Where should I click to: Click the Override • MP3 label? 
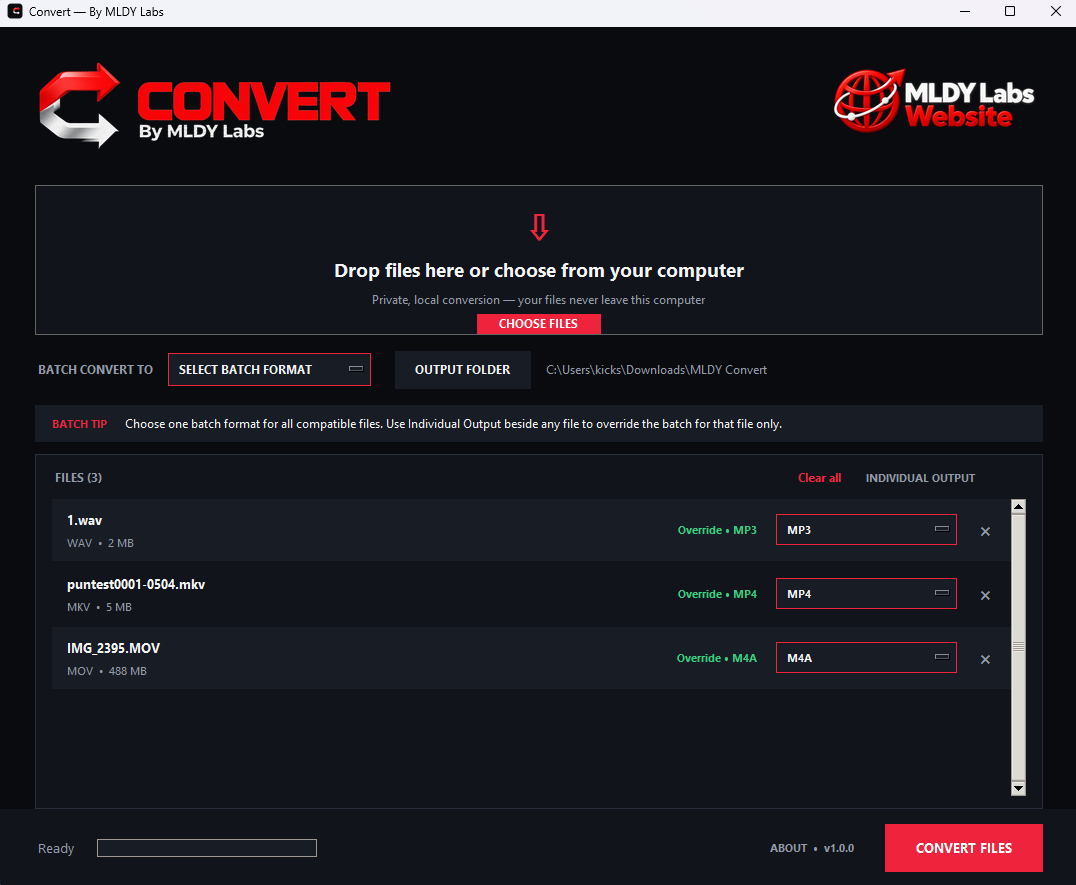[717, 530]
